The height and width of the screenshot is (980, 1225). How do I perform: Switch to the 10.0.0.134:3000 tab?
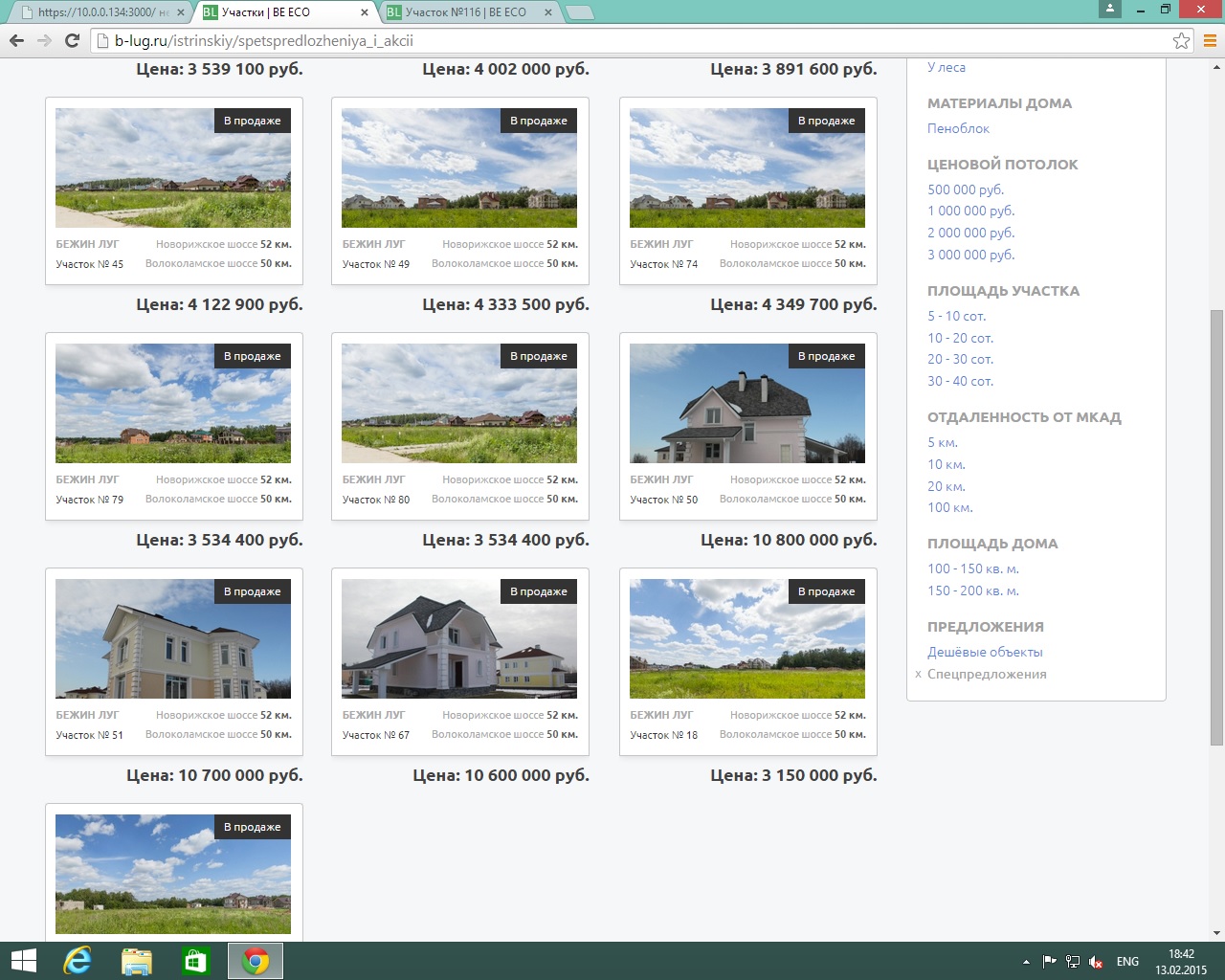(x=96, y=12)
